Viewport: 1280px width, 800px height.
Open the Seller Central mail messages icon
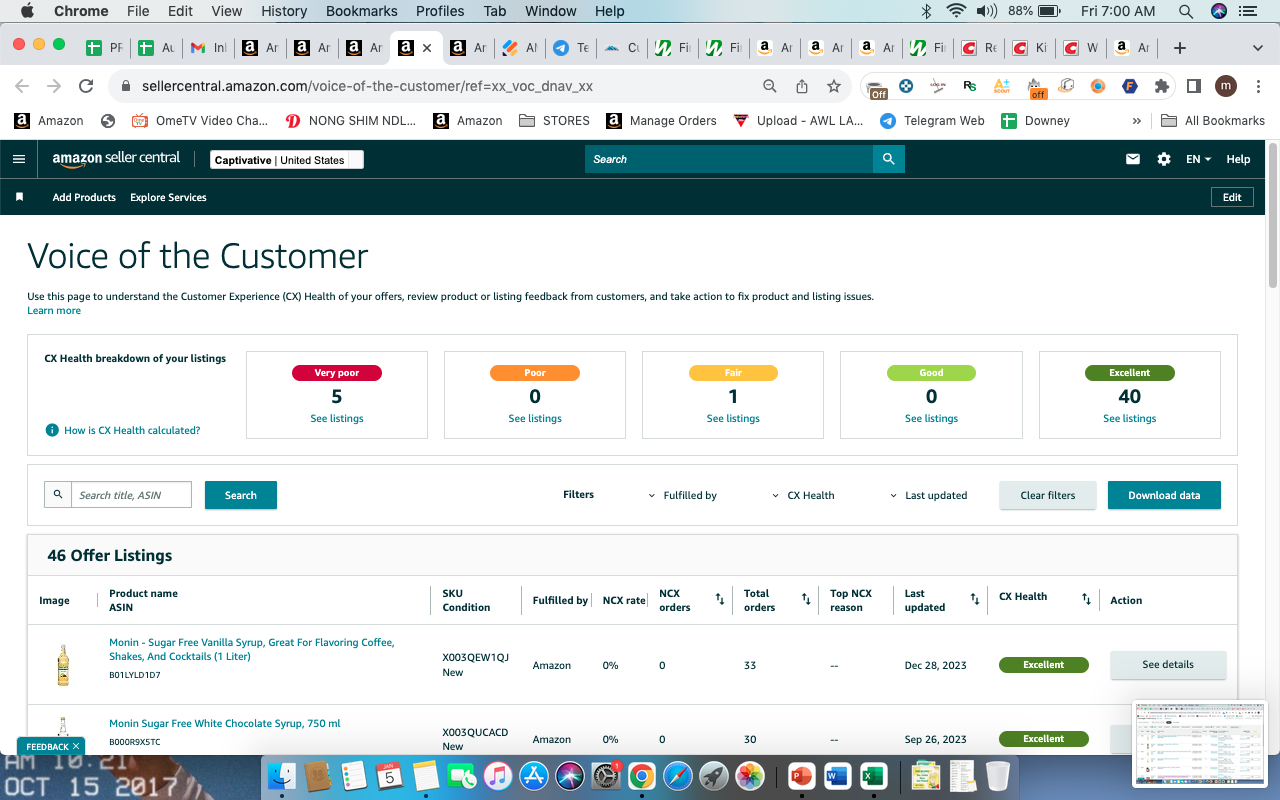coord(1133,159)
